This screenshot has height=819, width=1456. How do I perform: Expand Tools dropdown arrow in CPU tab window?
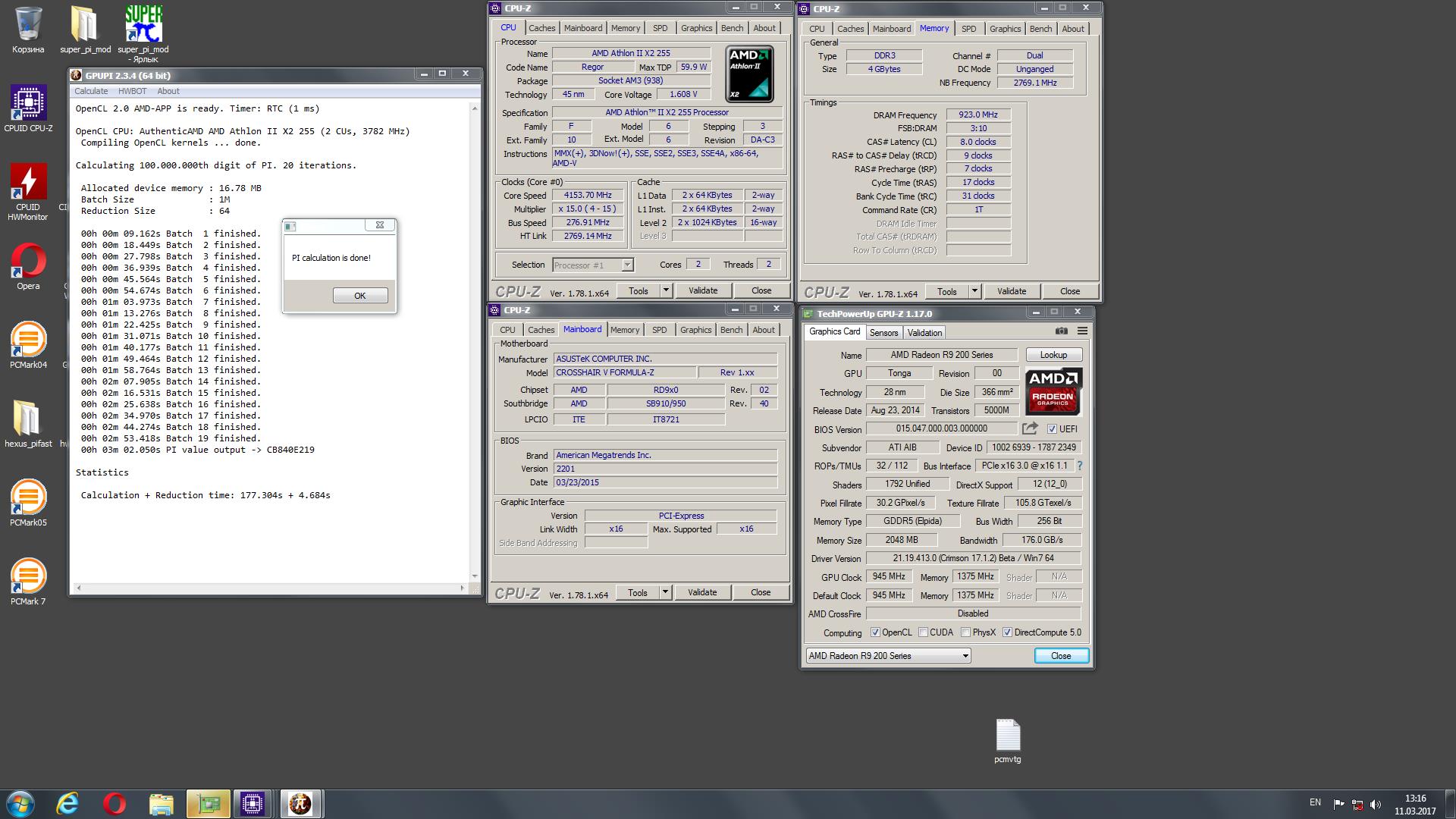click(x=666, y=290)
